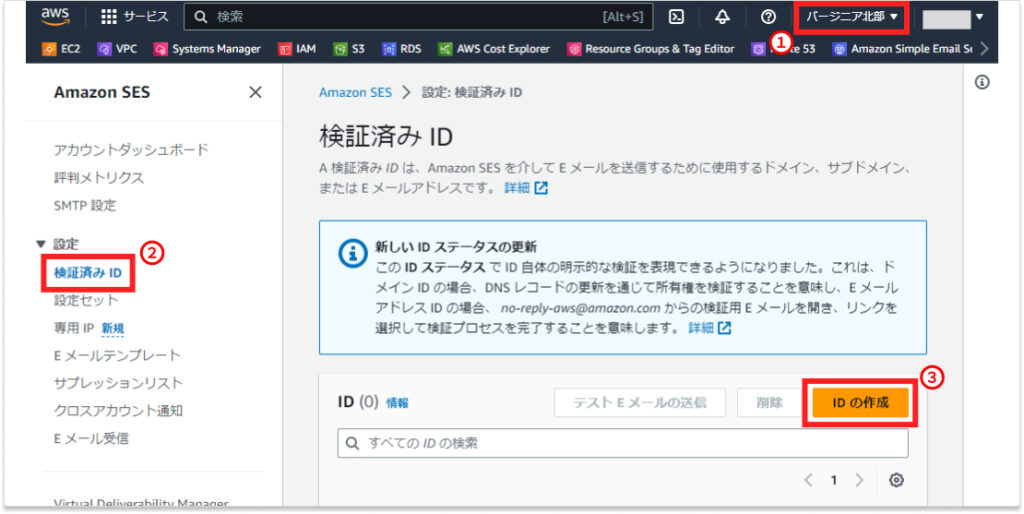
Task: Click the テスト E メールの送信 button
Action: (639, 402)
